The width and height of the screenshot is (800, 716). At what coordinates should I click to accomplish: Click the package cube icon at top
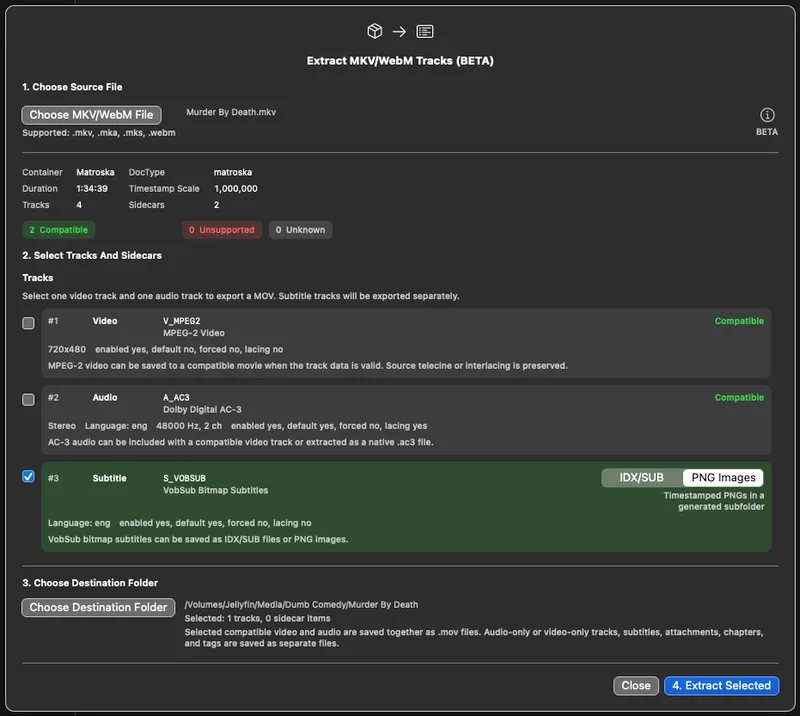374,31
